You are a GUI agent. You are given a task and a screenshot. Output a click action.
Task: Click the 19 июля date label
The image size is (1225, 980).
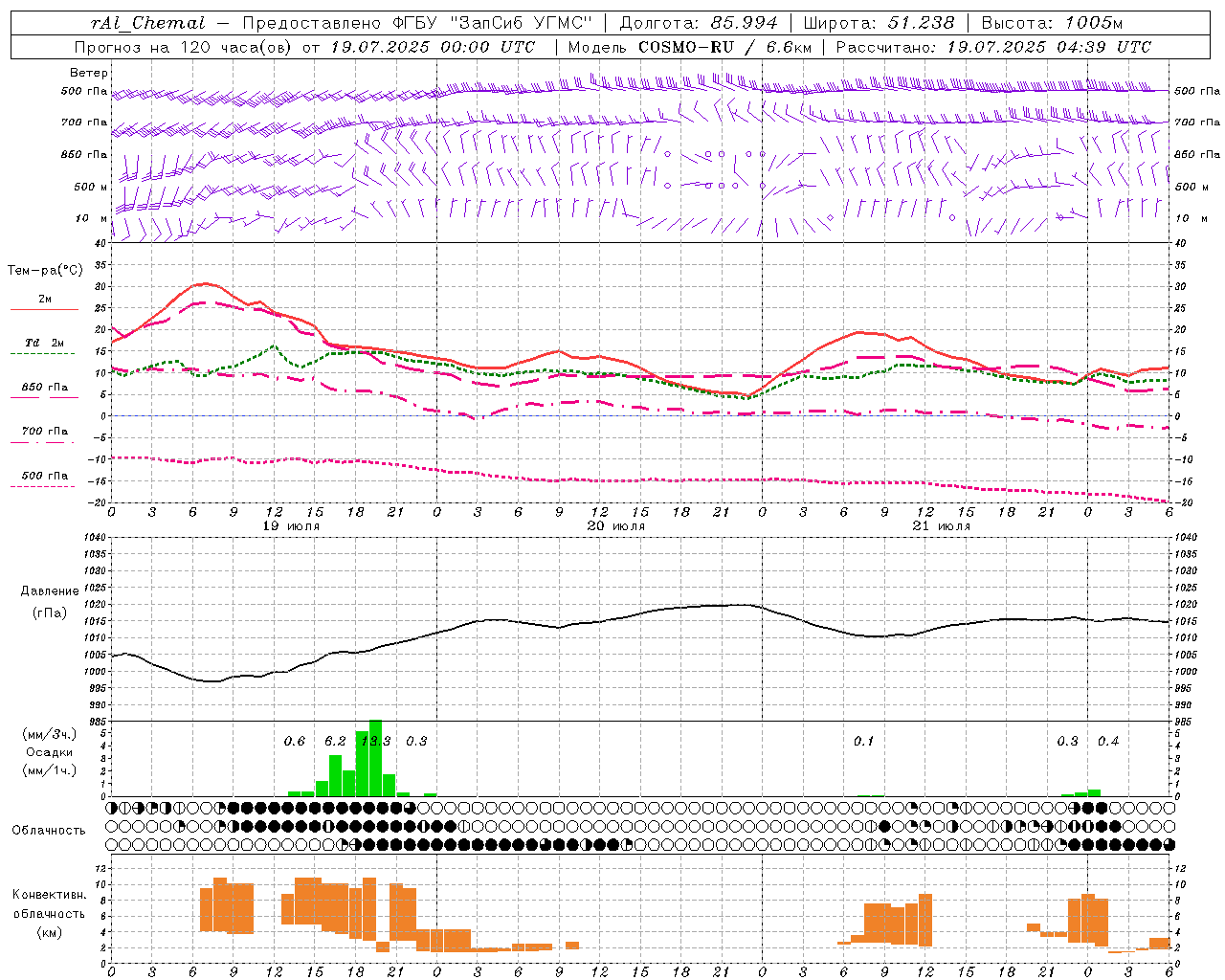291,526
